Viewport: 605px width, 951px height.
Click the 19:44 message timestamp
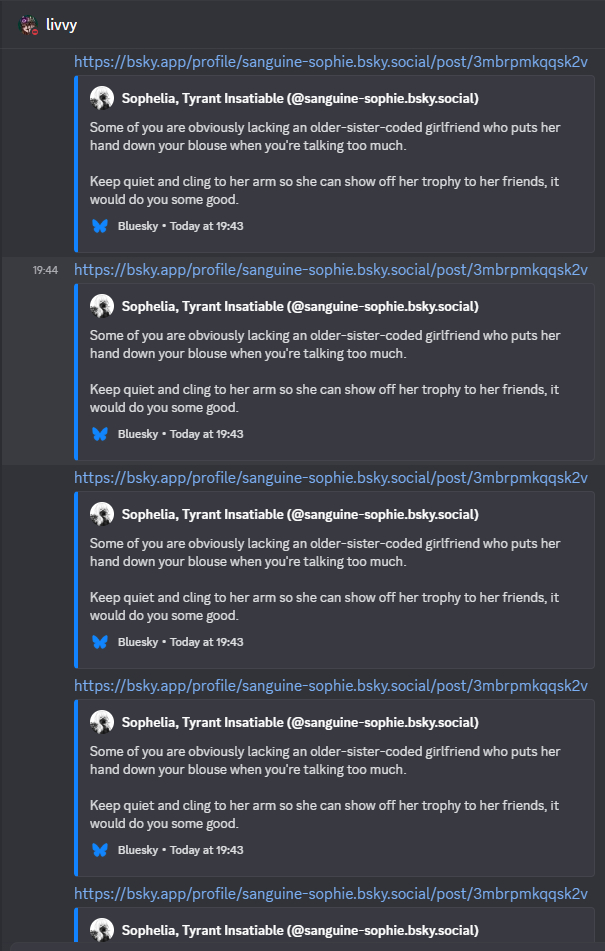[x=45, y=270]
